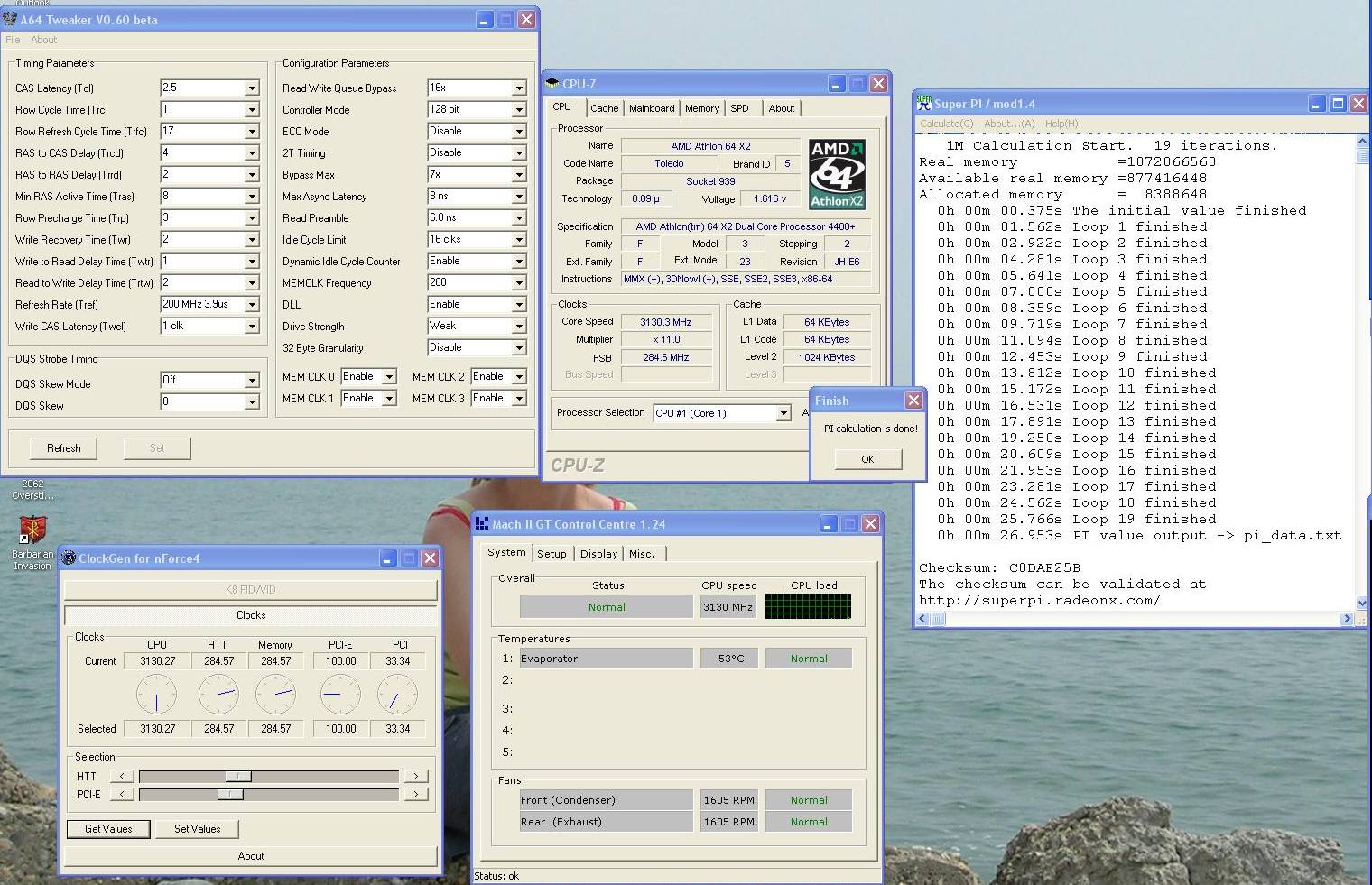Click Set Values in ClockGen
The image size is (1372, 885).
[x=198, y=829]
